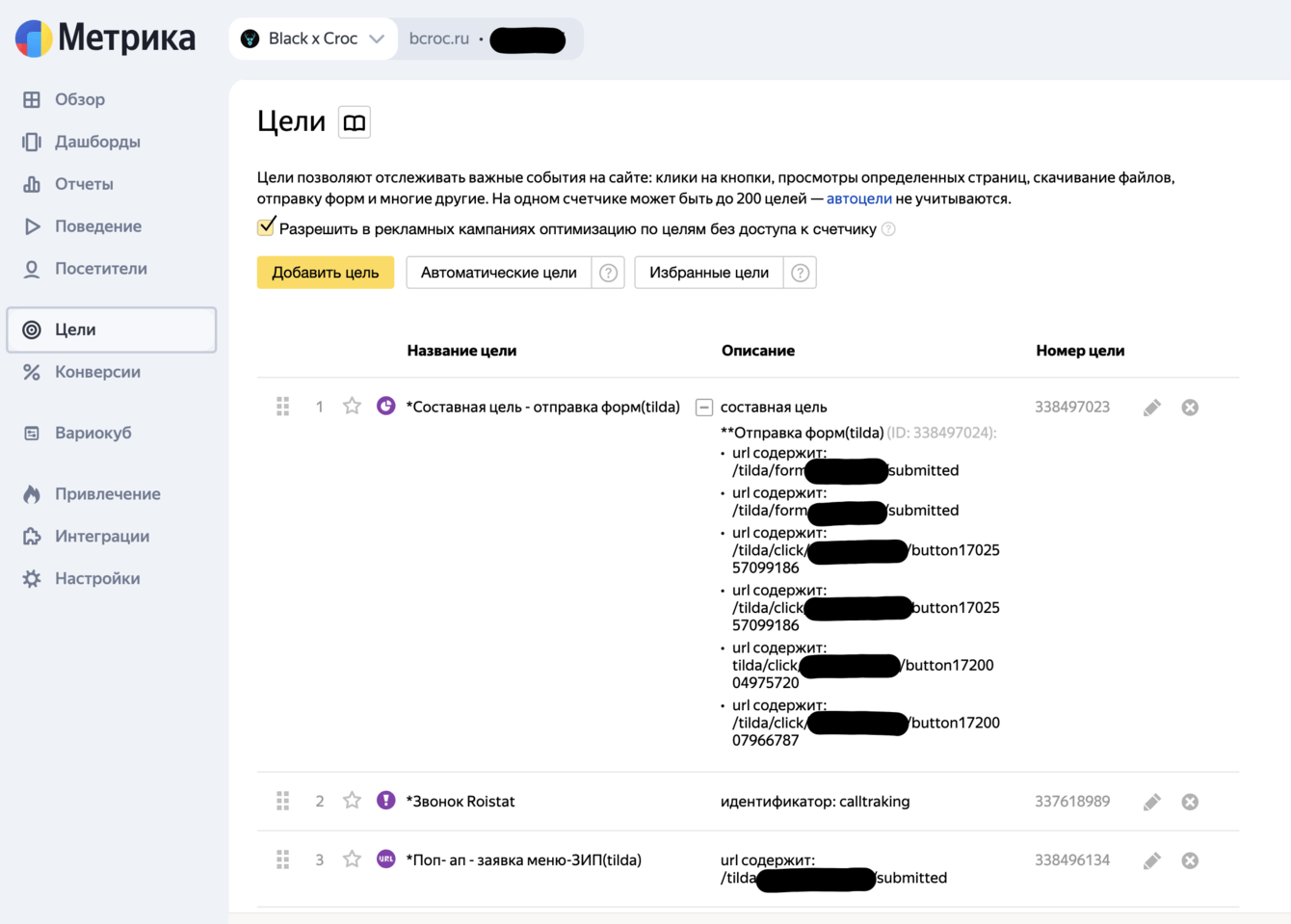
Task: Collapse the составная цель description
Action: [704, 408]
